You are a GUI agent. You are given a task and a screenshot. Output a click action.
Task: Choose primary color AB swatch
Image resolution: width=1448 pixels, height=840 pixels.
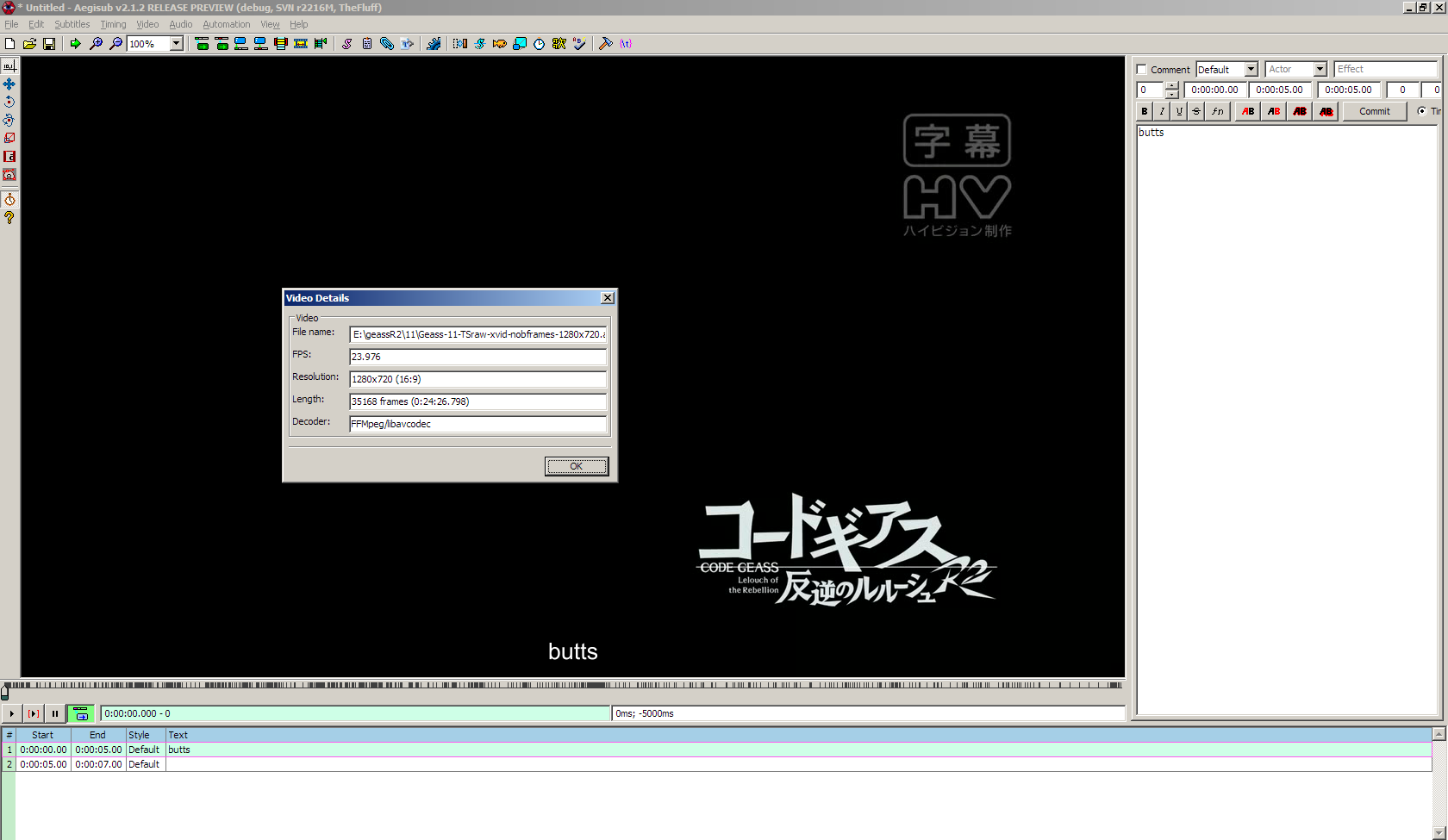pos(1248,111)
